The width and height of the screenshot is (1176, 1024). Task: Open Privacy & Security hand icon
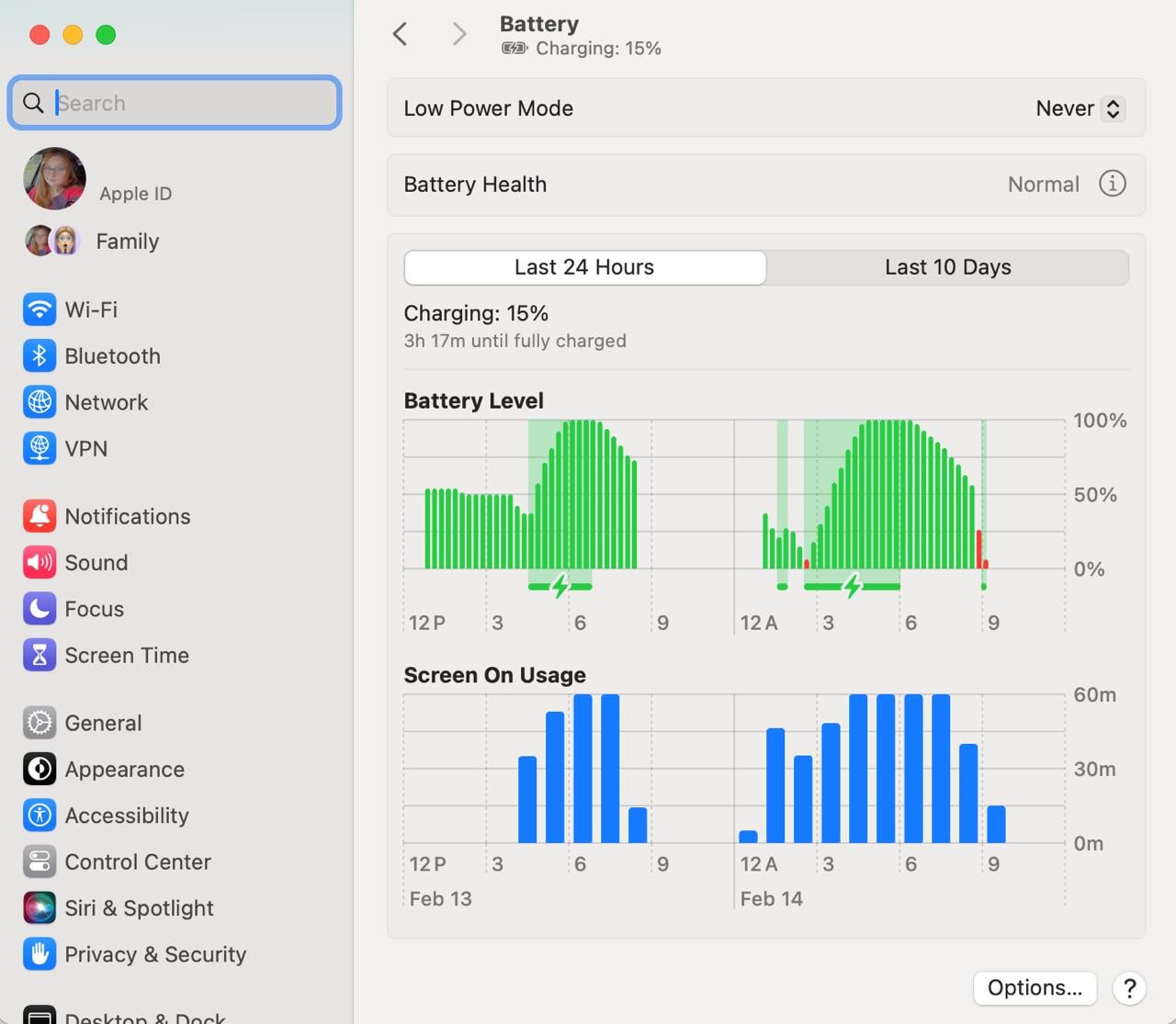(x=40, y=954)
